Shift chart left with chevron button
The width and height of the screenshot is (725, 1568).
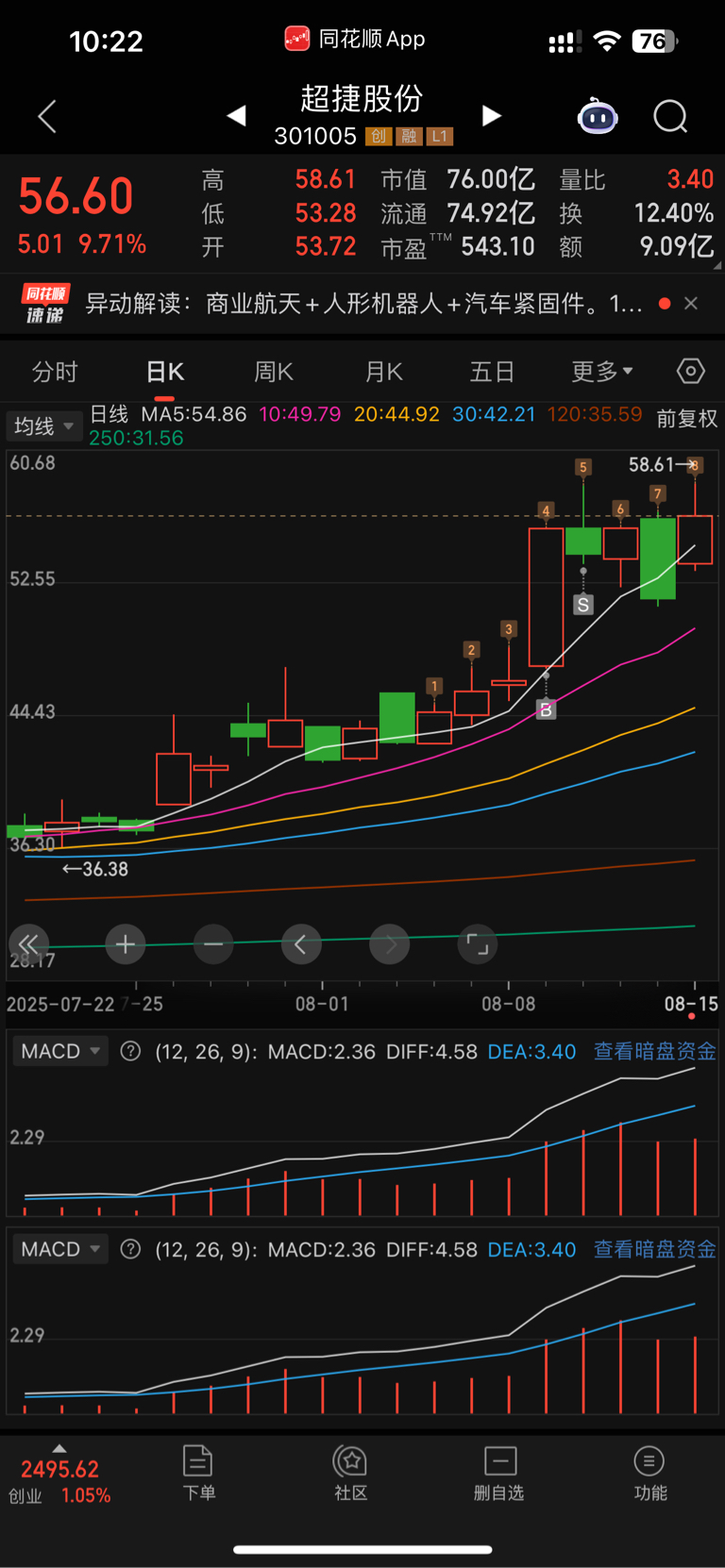click(x=301, y=943)
